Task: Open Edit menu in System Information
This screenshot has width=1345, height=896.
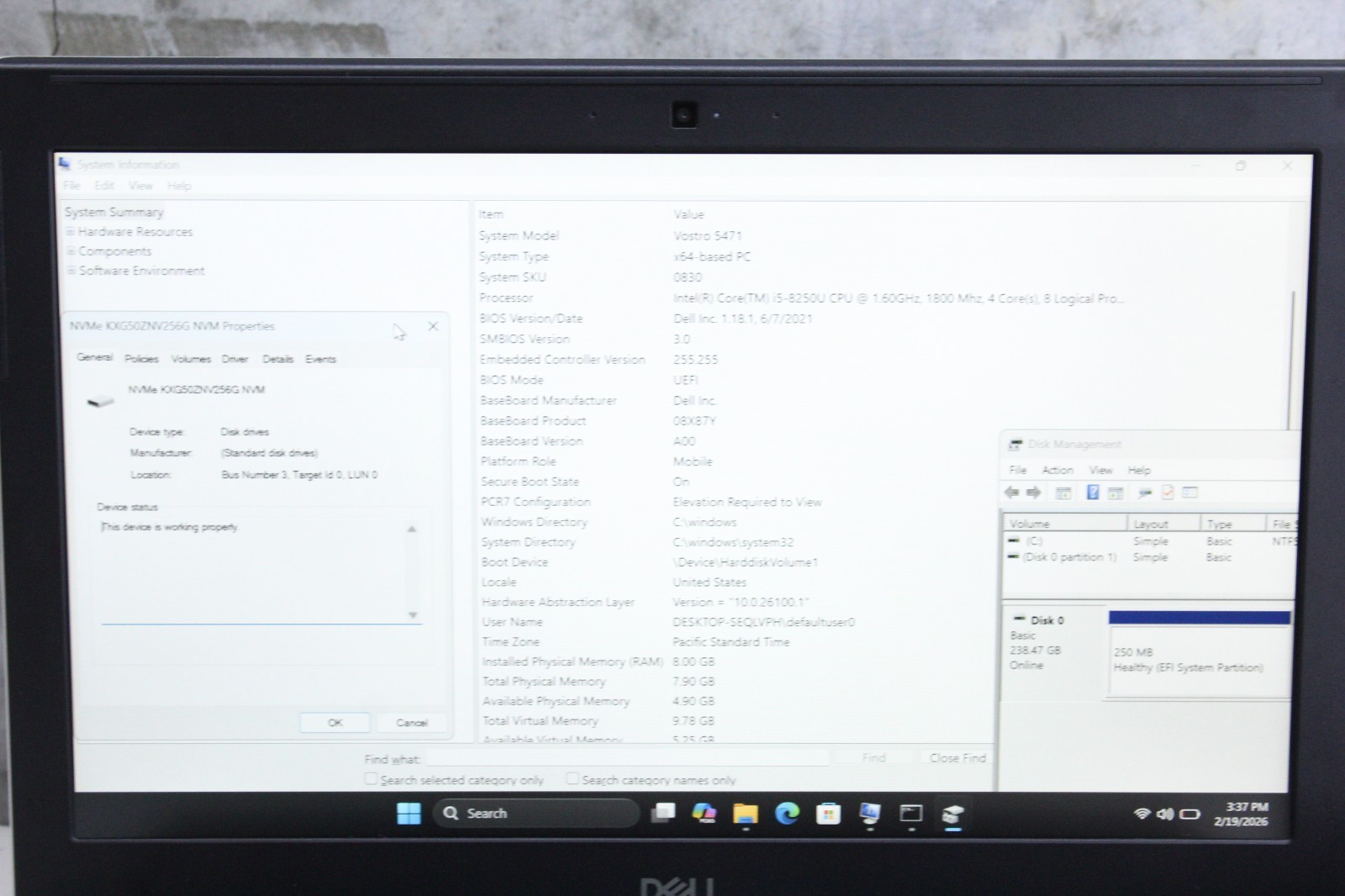Action: (104, 186)
